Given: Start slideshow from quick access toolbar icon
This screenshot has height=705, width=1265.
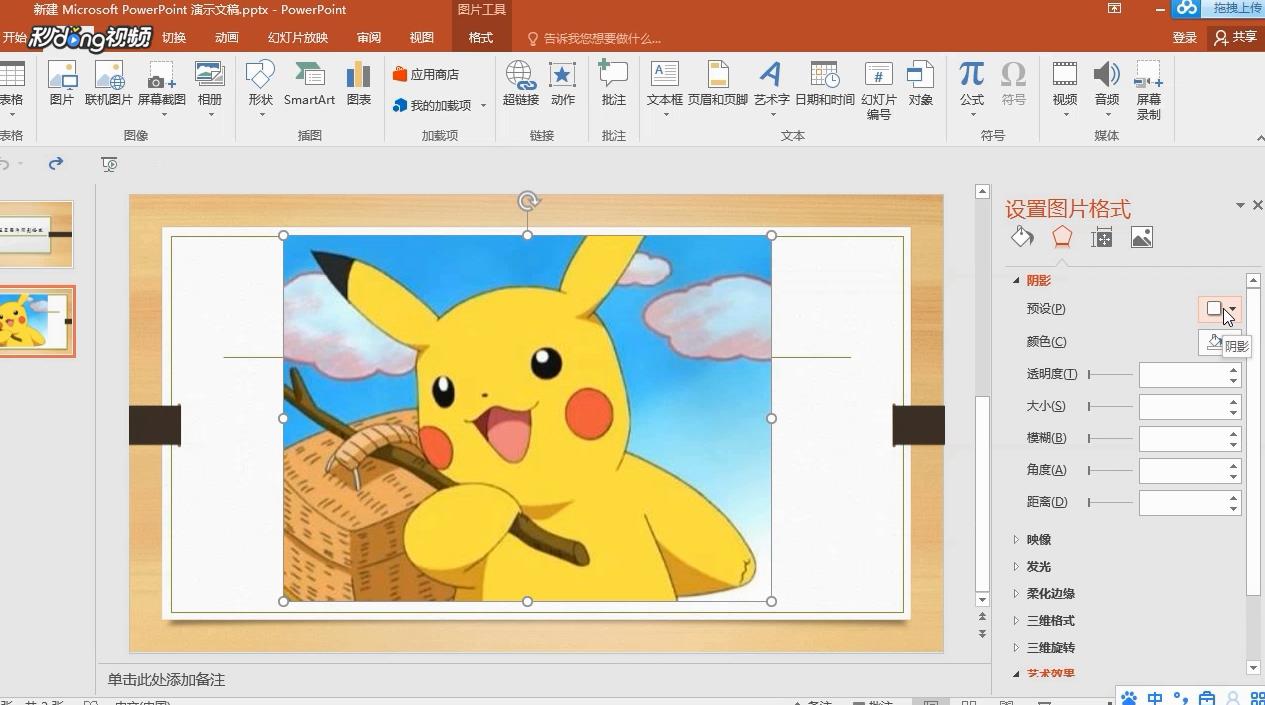Looking at the screenshot, I should pyautogui.click(x=109, y=164).
